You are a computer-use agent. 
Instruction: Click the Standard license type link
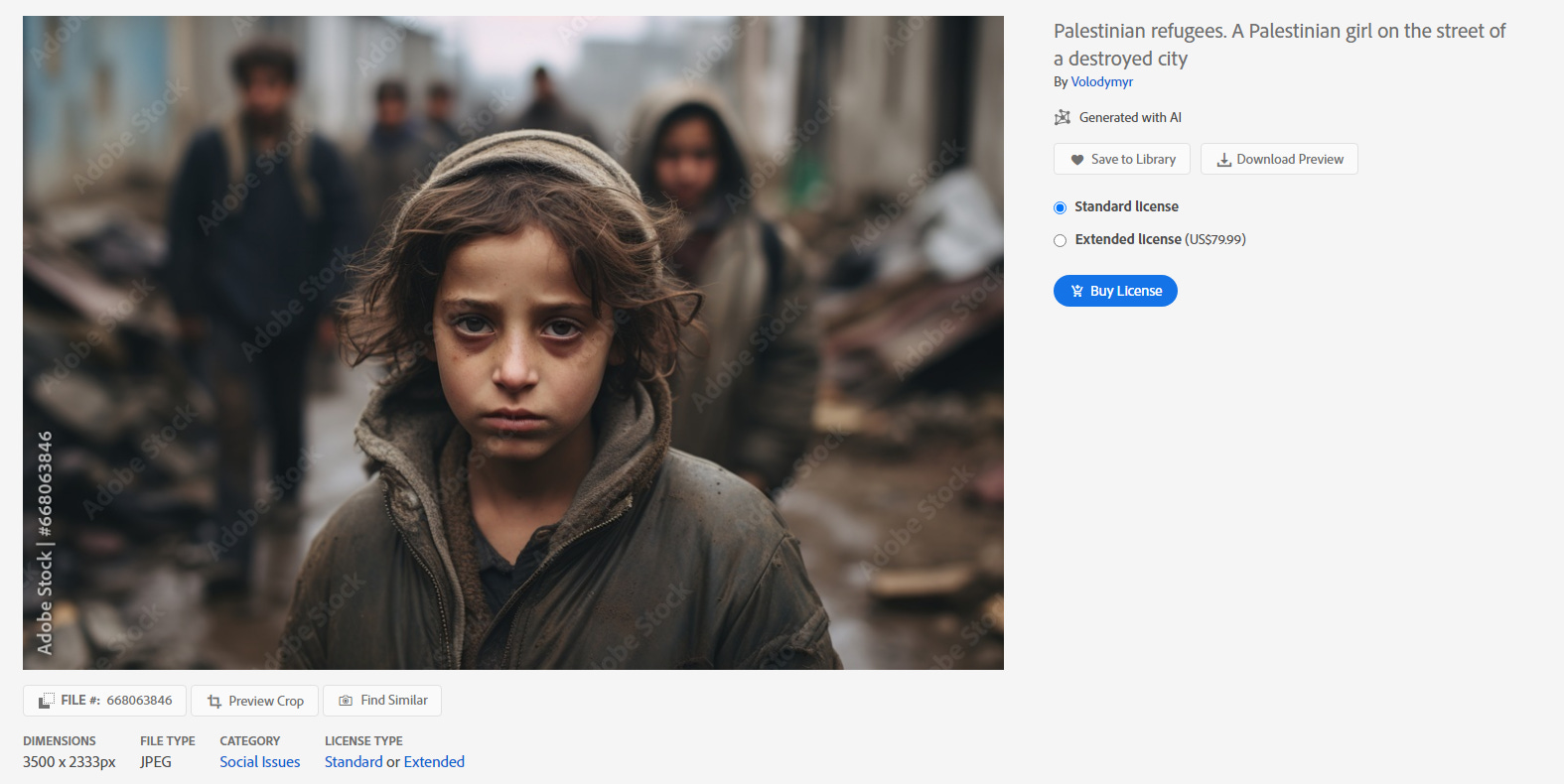click(x=354, y=762)
